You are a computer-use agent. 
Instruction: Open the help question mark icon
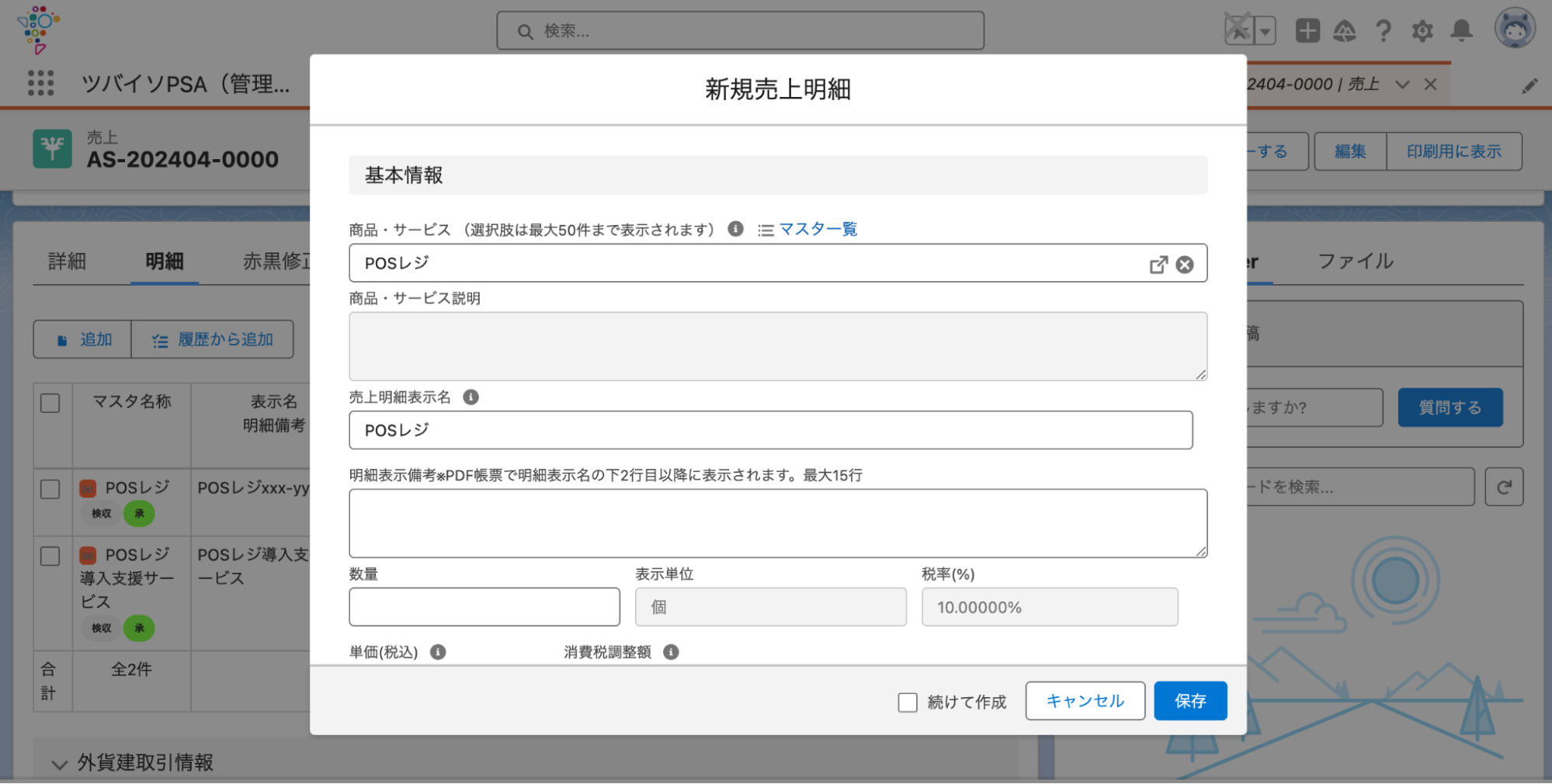tap(1383, 31)
